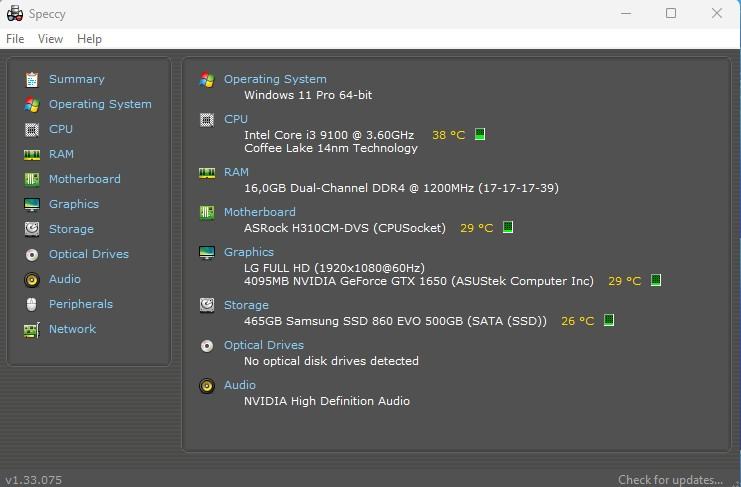The image size is (741, 487).
Task: Click the 26 °C storage temperature value
Action: coord(577,321)
